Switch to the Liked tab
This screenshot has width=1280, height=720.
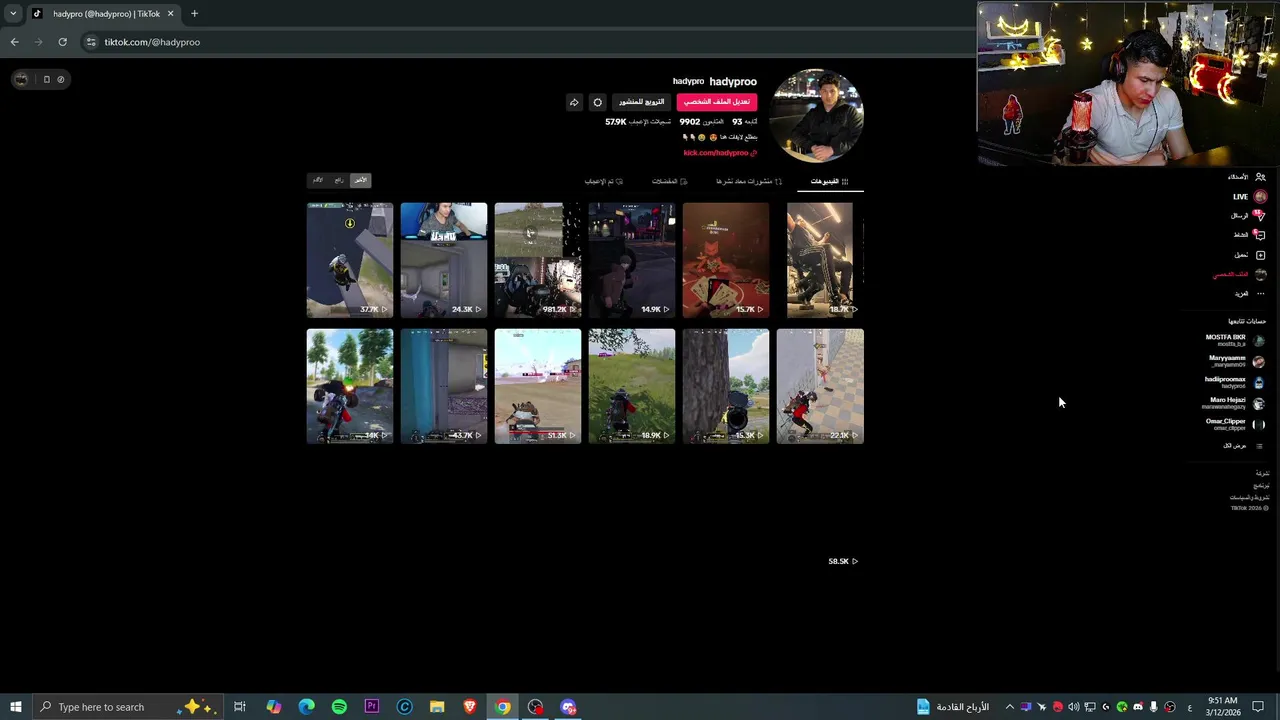click(x=604, y=181)
